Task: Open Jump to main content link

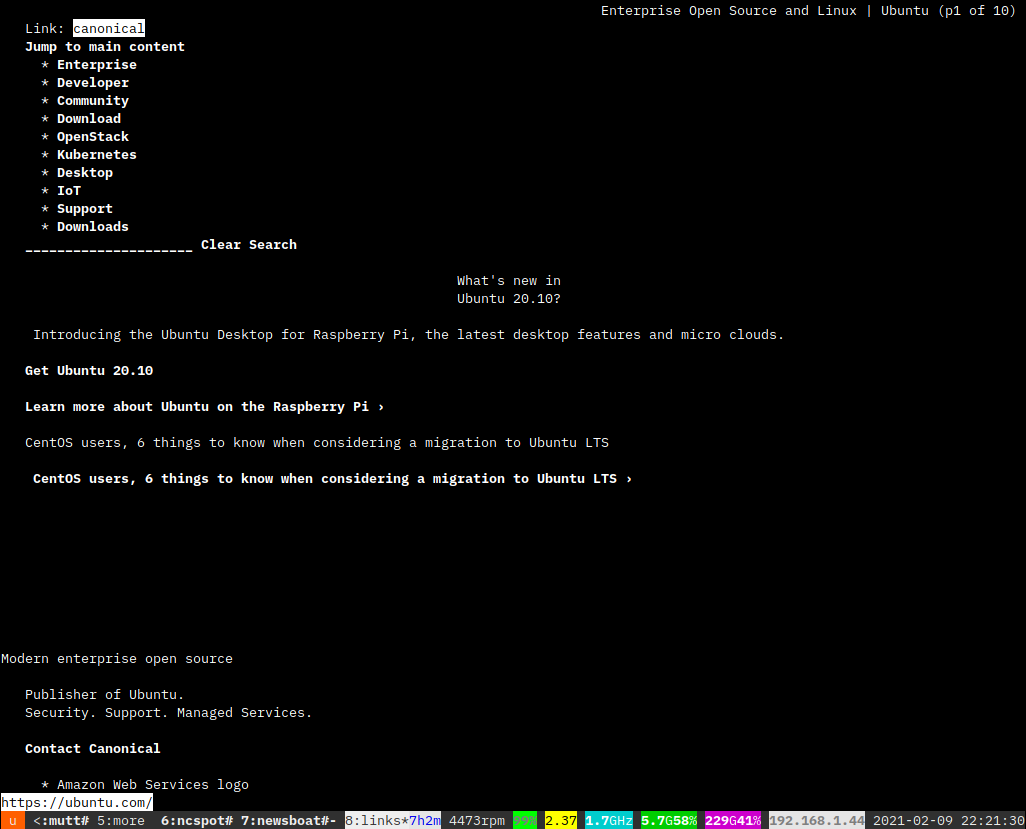Action: click(x=105, y=46)
